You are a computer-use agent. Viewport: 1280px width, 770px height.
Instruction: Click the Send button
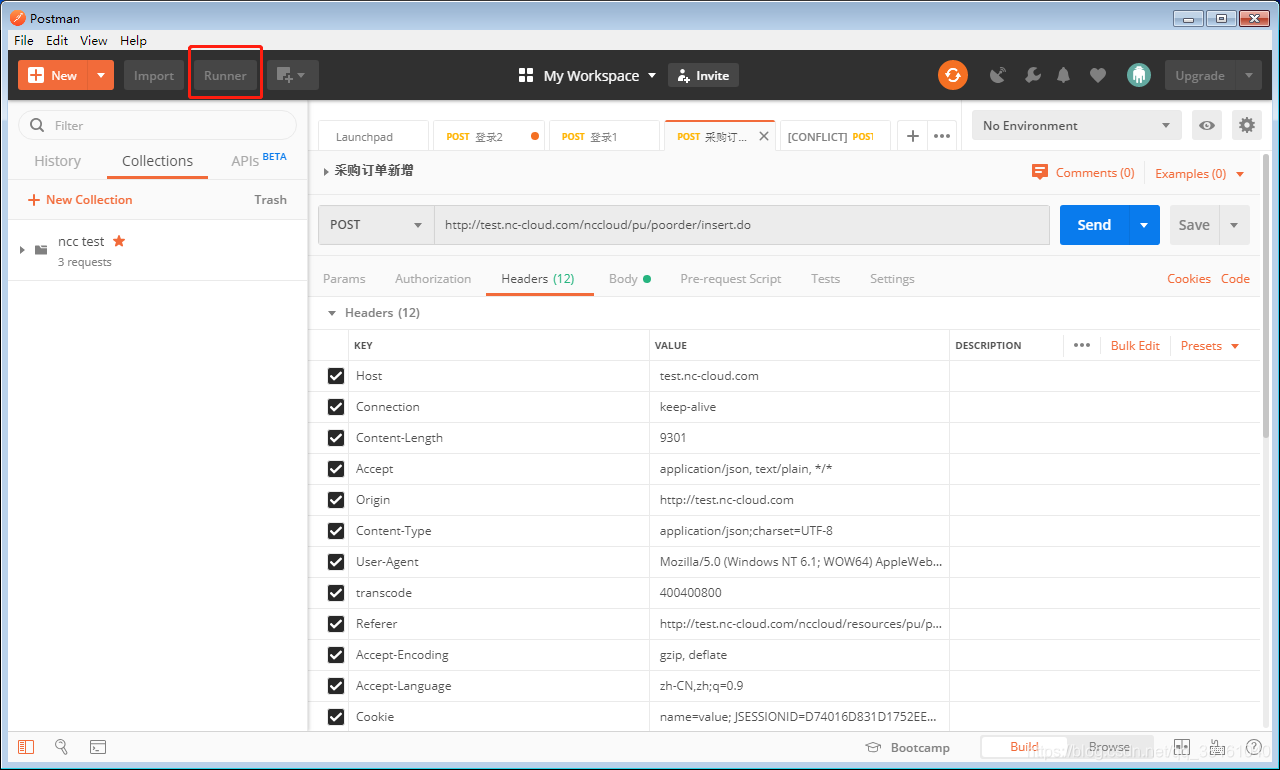pos(1094,225)
